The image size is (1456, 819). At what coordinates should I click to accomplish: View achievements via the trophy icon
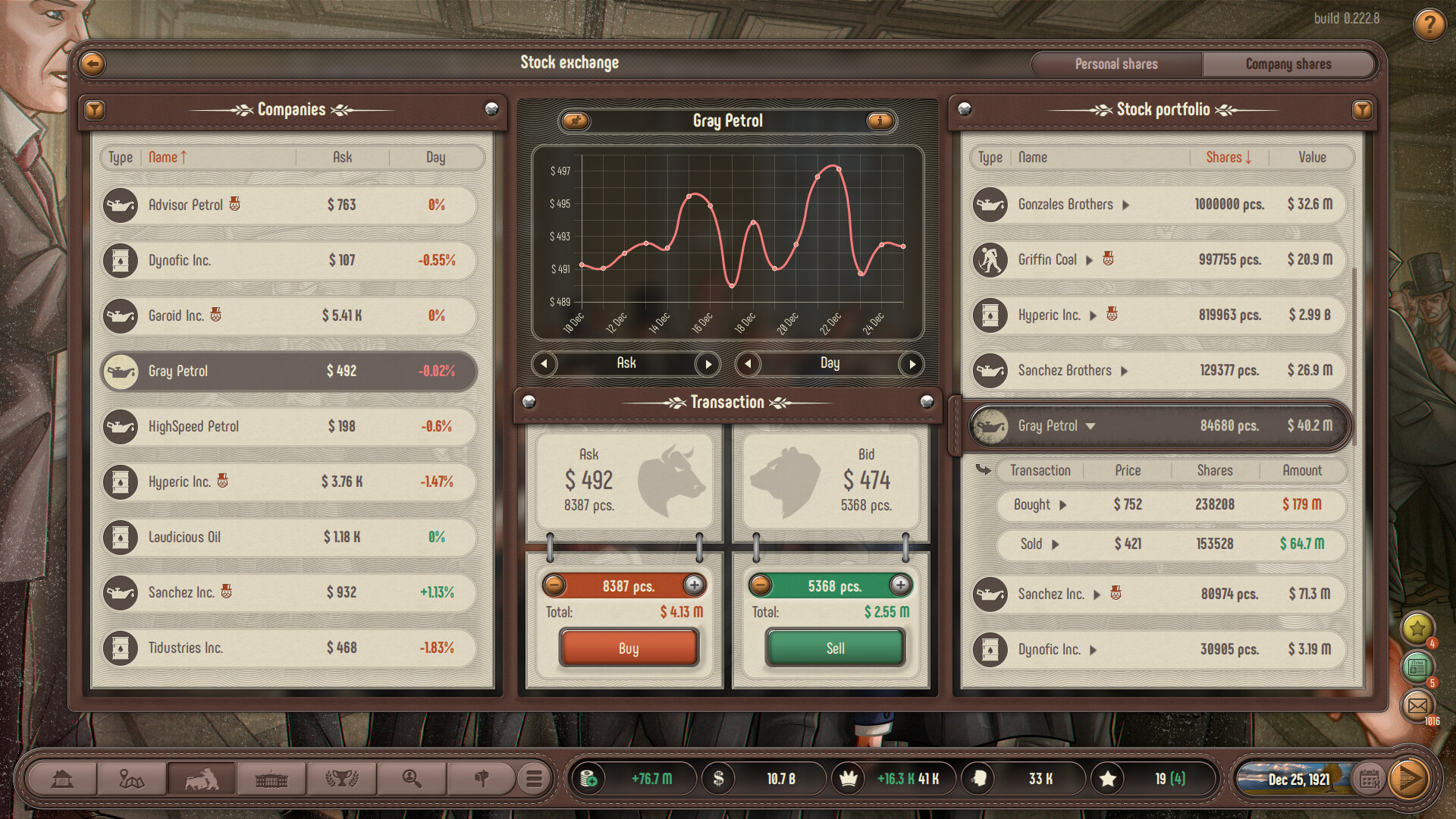341,778
